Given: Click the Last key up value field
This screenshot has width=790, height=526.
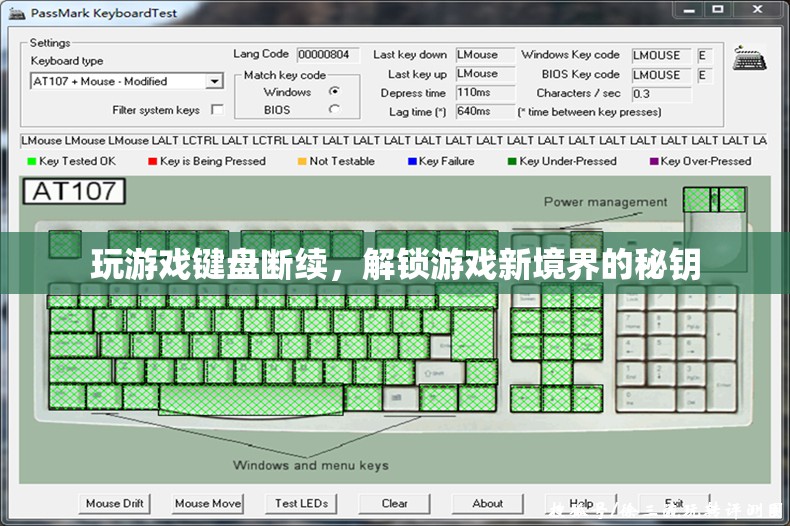Looking at the screenshot, I should click(x=485, y=74).
